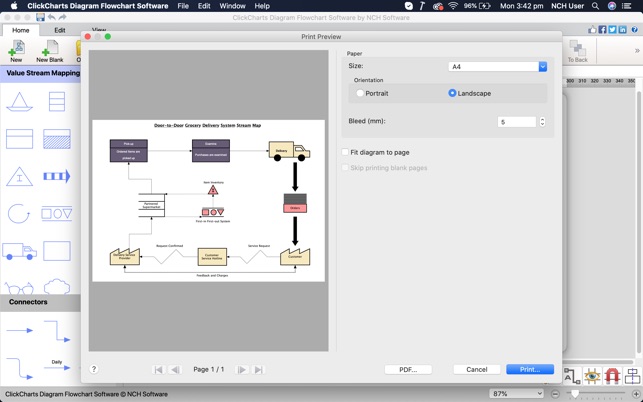The width and height of the screenshot is (643, 402).
Task: Go to the next preview page
Action: tap(242, 370)
